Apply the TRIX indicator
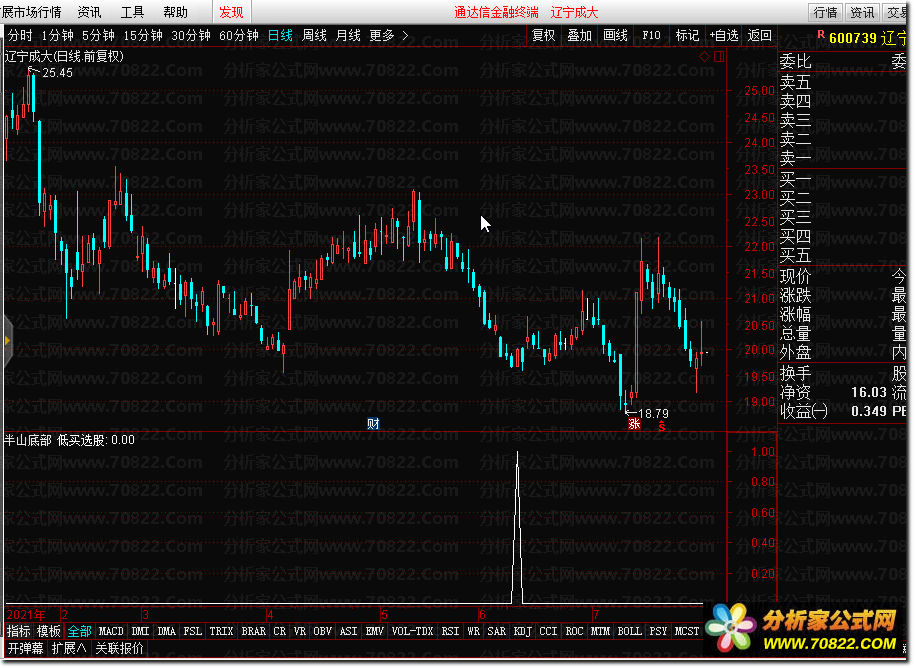This screenshot has width=915, height=668. (x=222, y=631)
